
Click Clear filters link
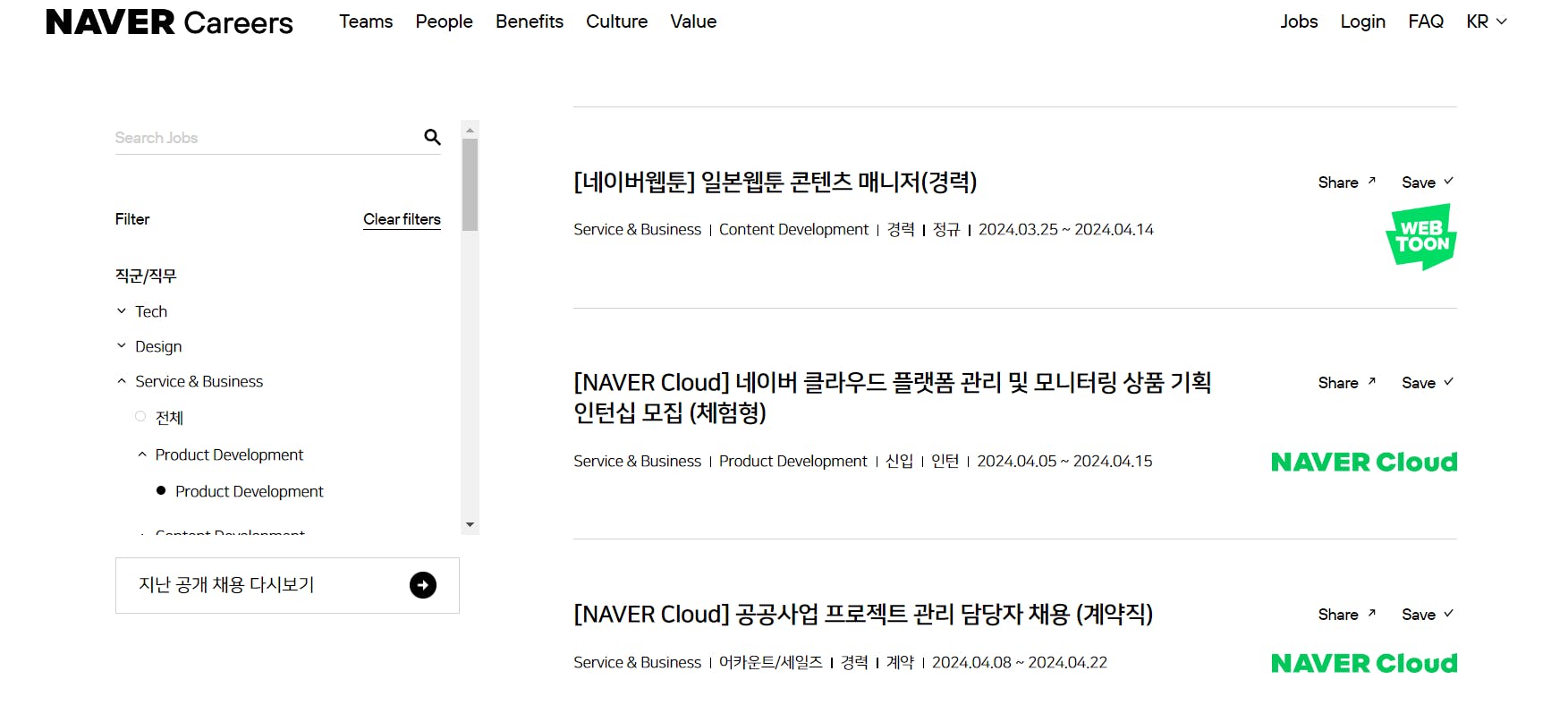pos(402,219)
